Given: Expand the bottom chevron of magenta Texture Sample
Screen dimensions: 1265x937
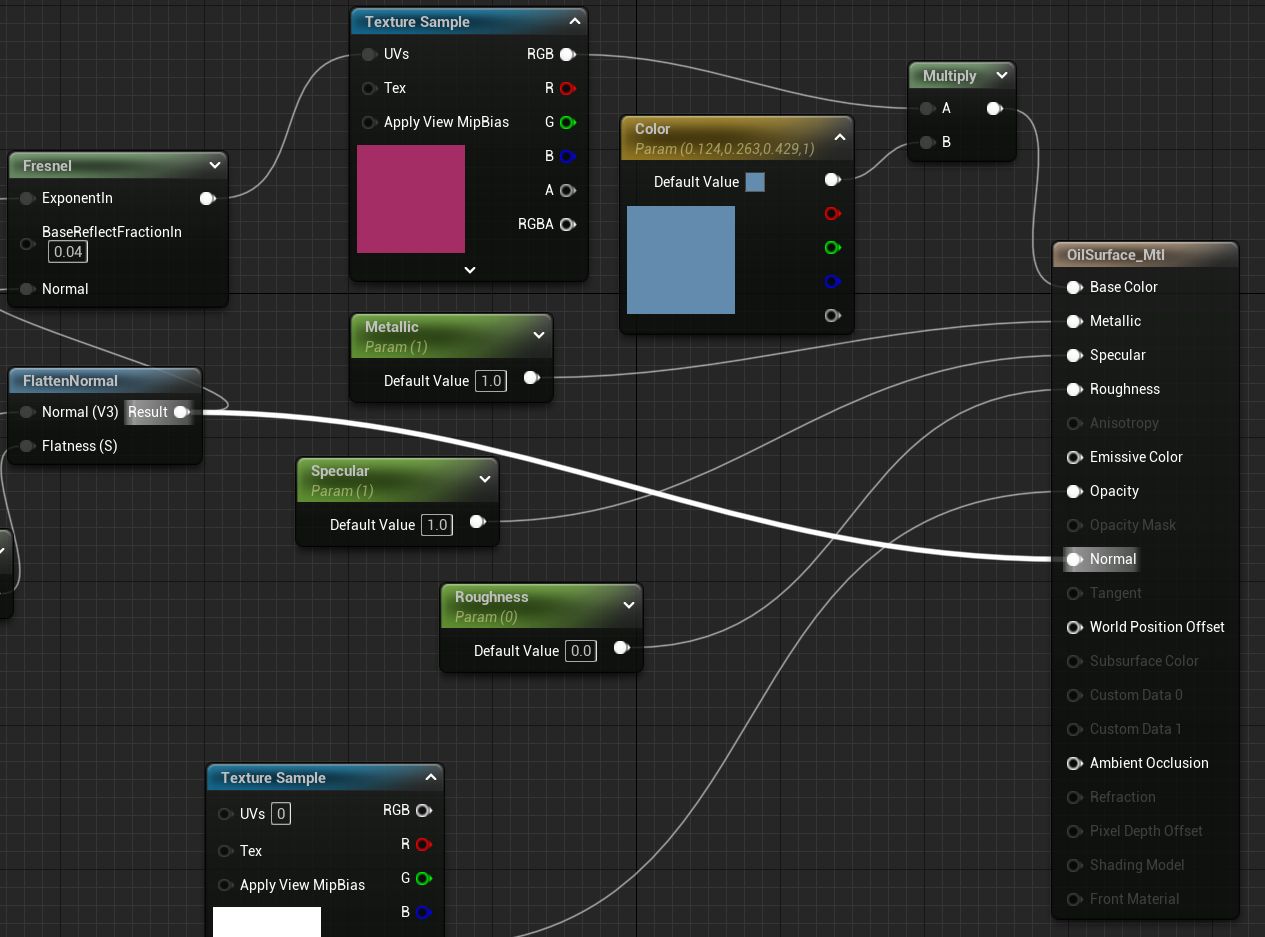Looking at the screenshot, I should (x=470, y=270).
